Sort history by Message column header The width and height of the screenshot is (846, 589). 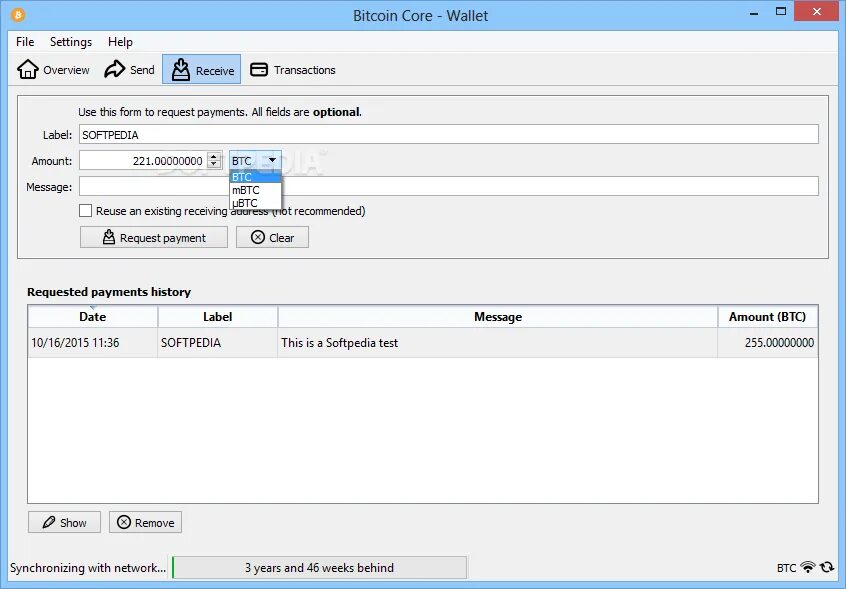click(497, 317)
